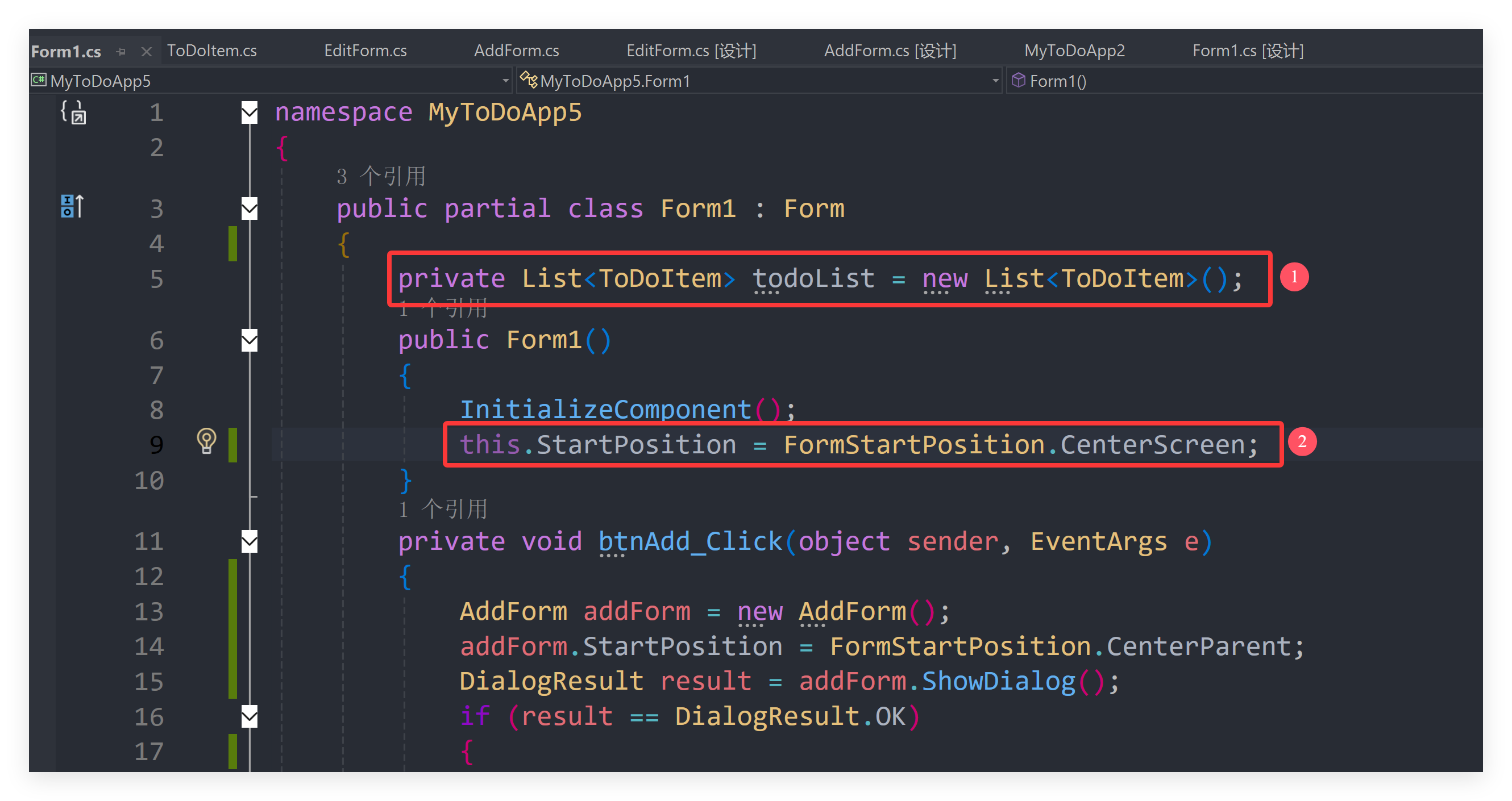Collapse the Form1 class at line 3
Viewport: 1512px width, 801px height.
tap(250, 208)
